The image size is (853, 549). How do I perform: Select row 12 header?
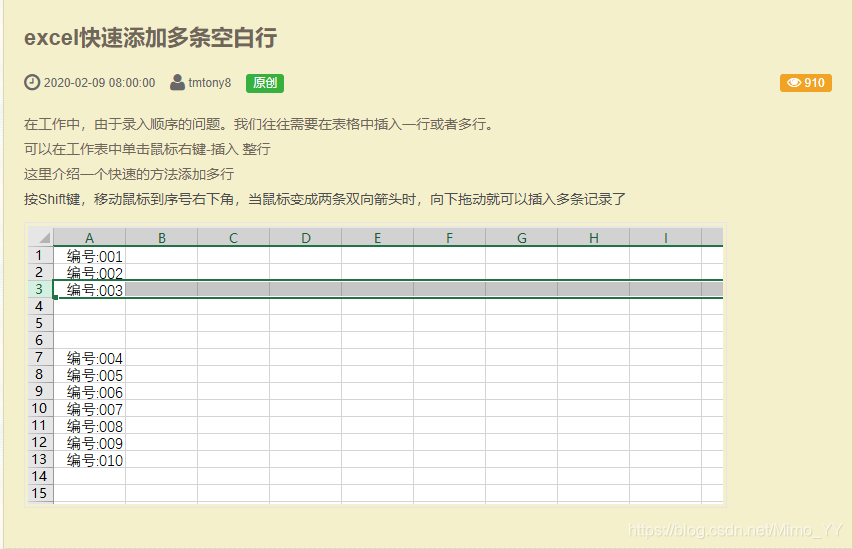click(x=41, y=442)
